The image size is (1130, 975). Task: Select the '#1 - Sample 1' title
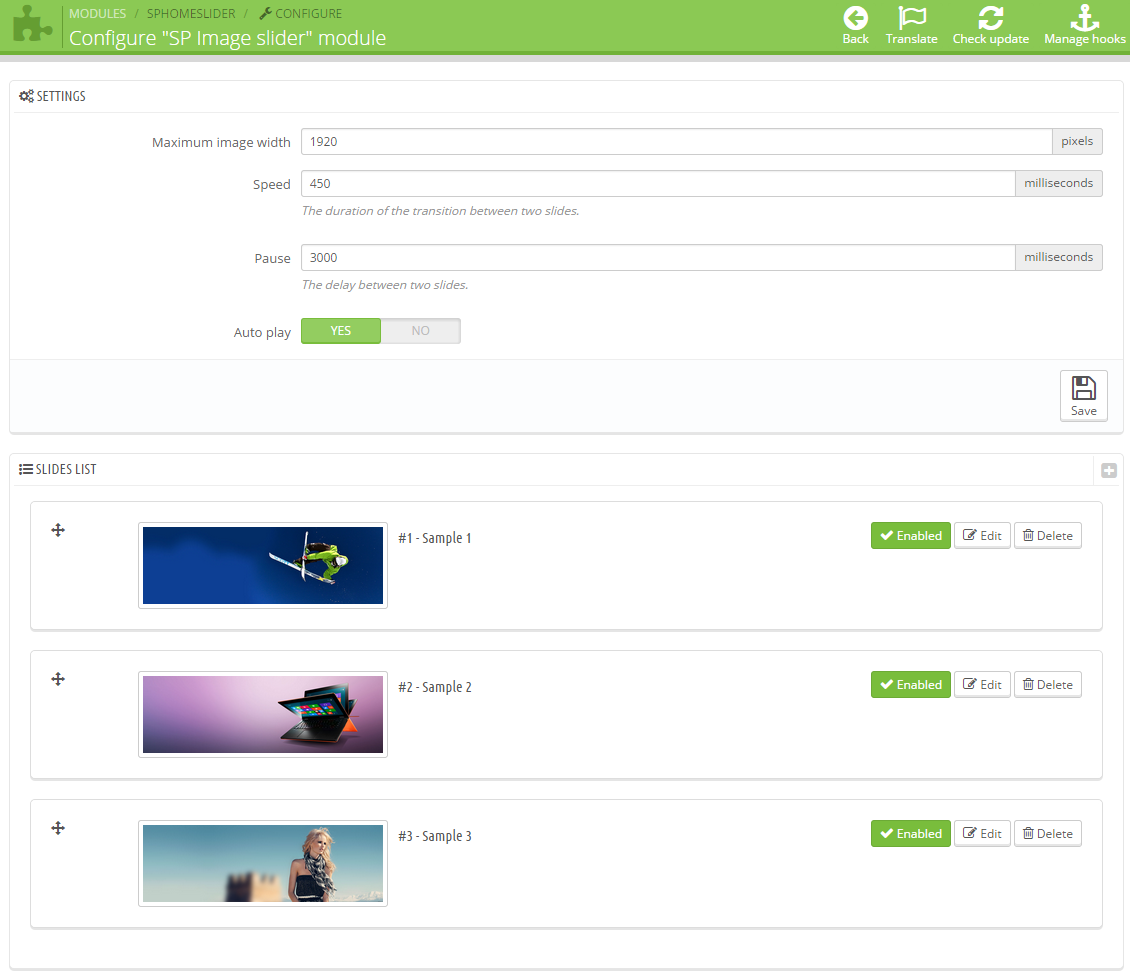pyautogui.click(x=435, y=538)
